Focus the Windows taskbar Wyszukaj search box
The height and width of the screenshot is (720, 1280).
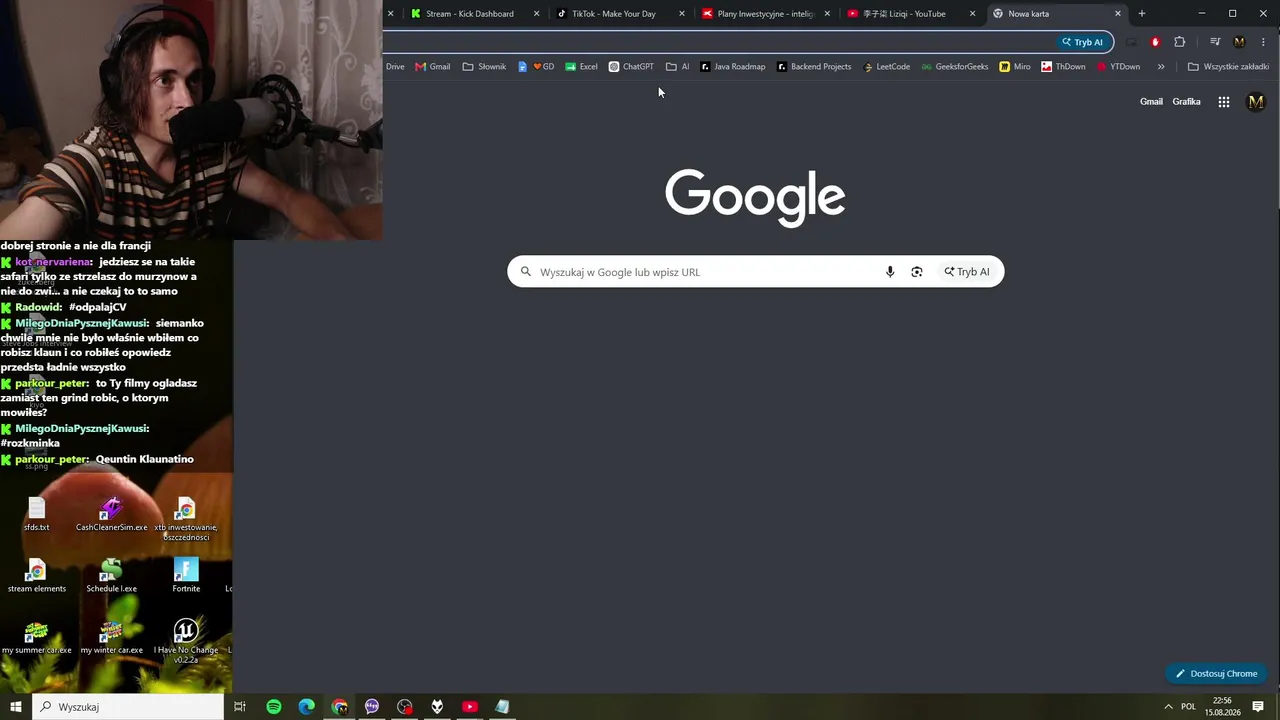click(128, 707)
